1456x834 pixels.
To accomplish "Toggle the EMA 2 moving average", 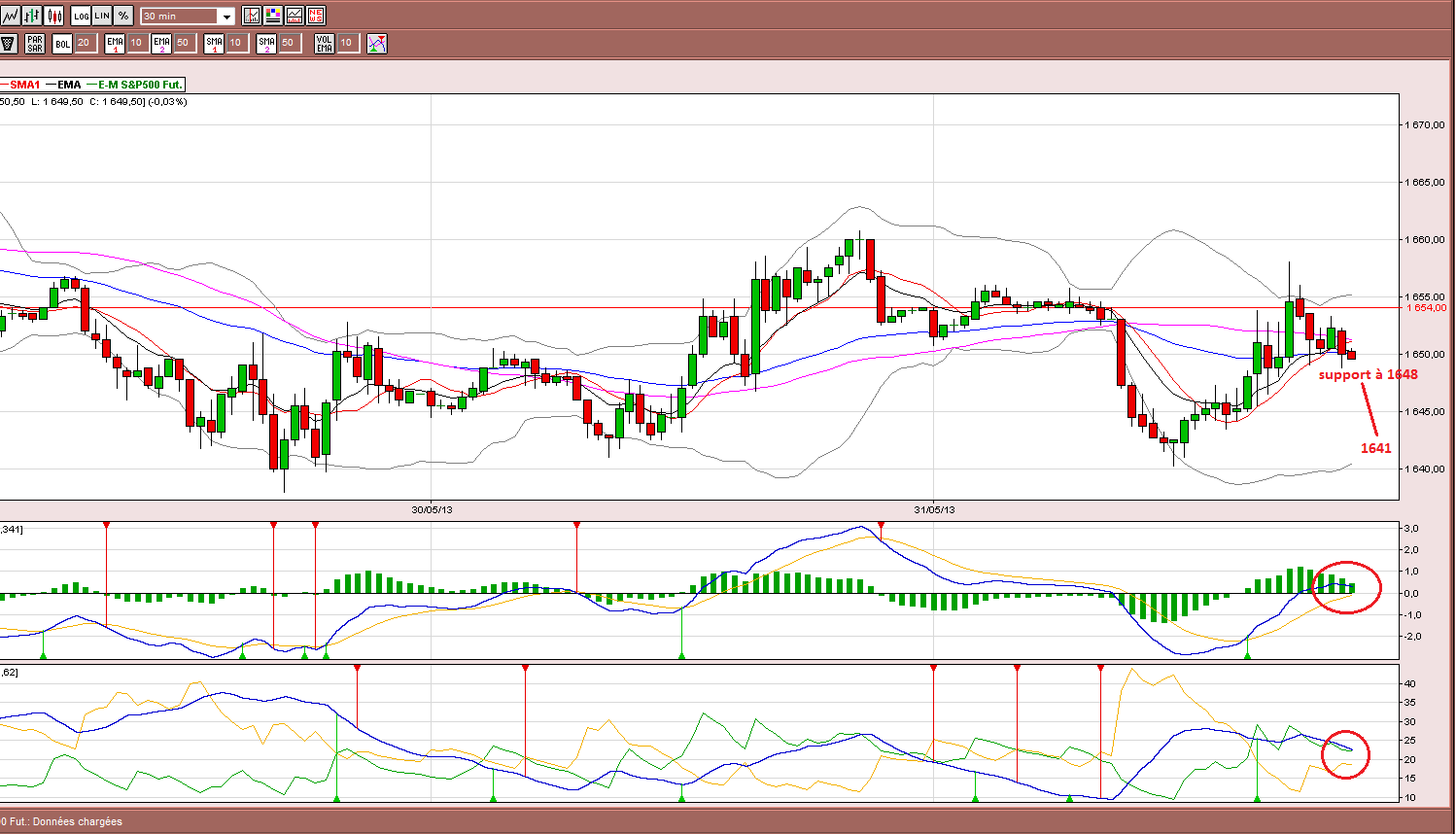I will point(161,43).
